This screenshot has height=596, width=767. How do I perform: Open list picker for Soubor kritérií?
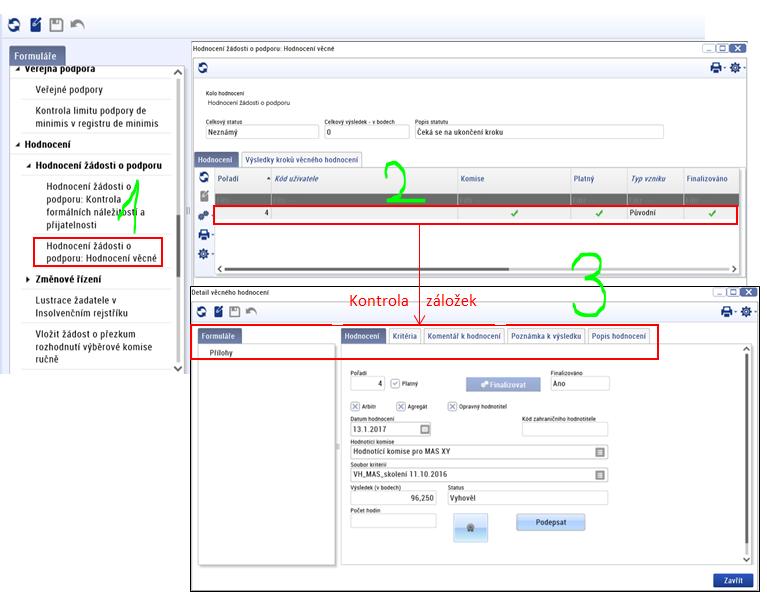(x=600, y=475)
